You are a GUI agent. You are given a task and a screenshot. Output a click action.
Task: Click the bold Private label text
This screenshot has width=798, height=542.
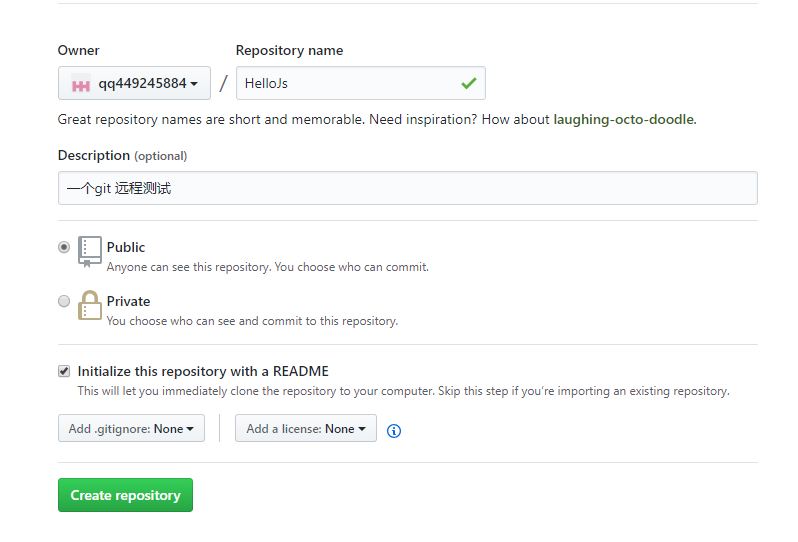pyautogui.click(x=128, y=301)
